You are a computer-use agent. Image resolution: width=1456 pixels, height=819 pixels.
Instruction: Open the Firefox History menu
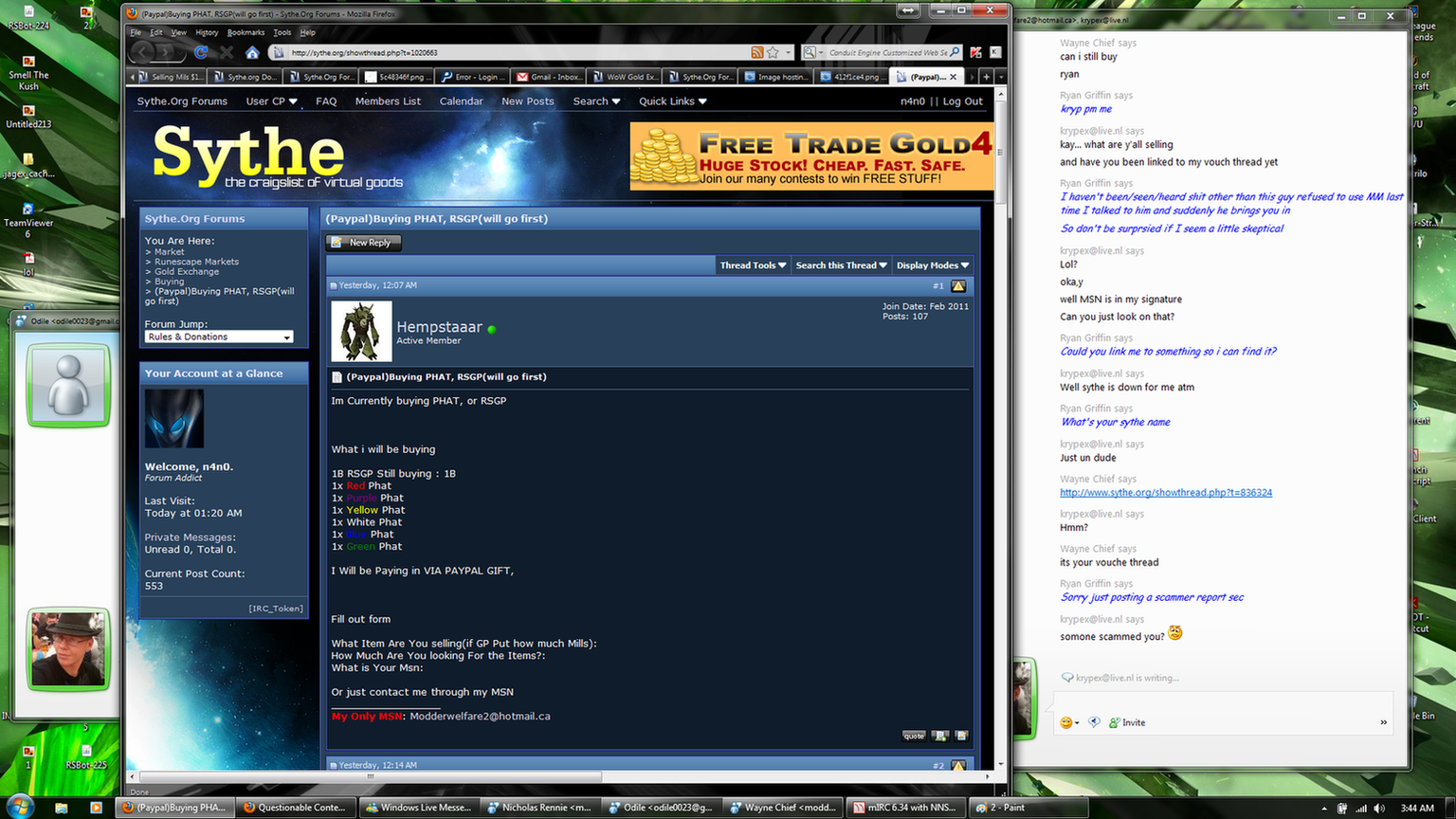[207, 32]
